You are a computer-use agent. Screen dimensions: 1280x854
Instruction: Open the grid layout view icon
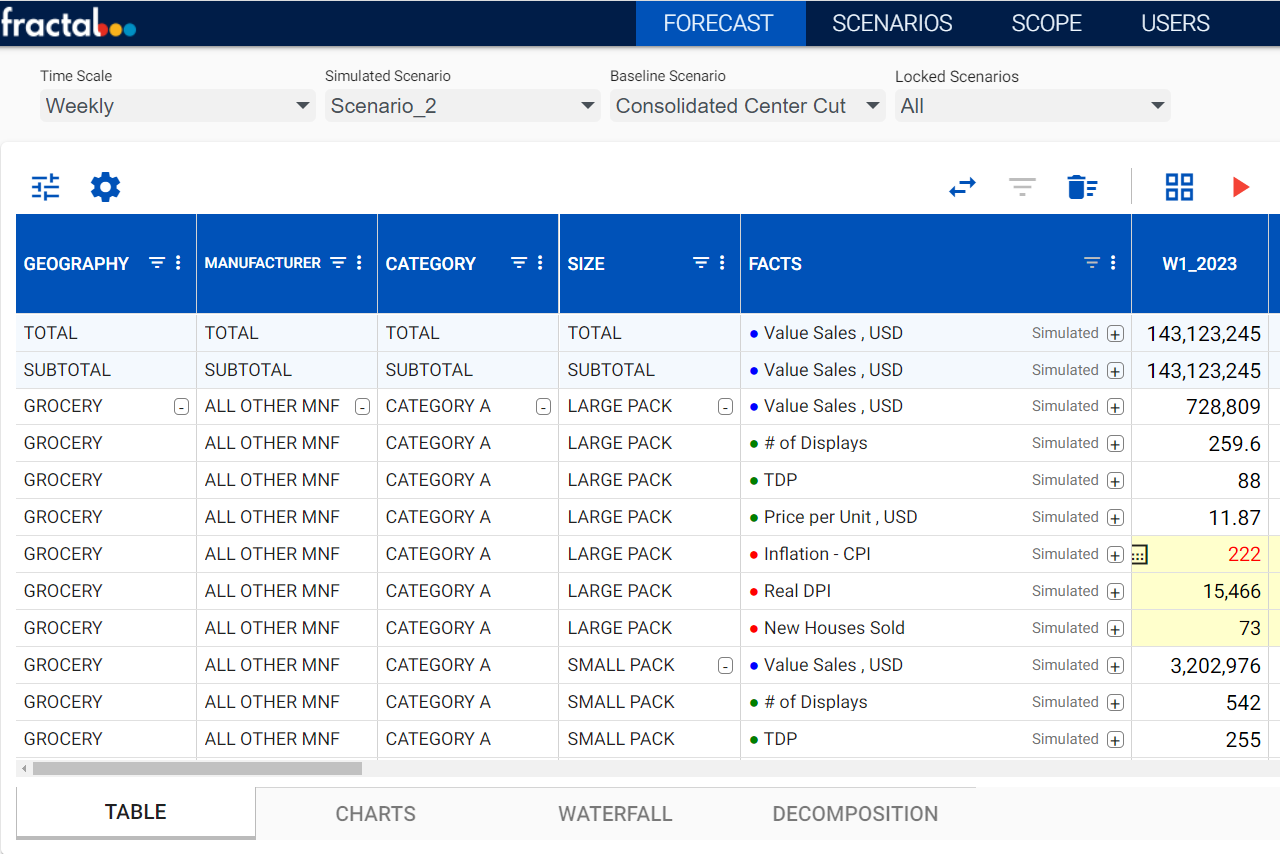(x=1179, y=187)
